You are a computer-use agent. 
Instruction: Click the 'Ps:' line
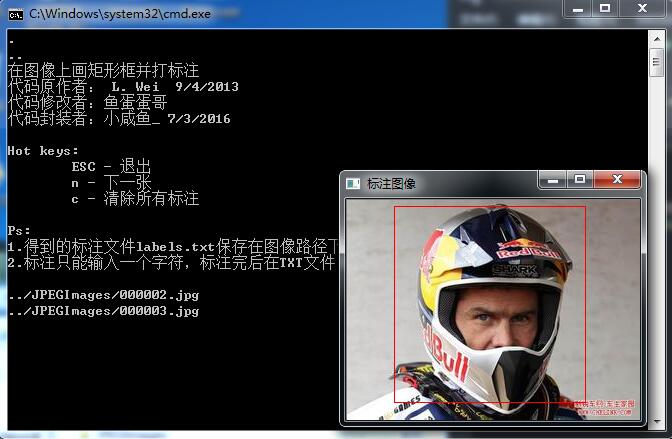click(x=18, y=231)
